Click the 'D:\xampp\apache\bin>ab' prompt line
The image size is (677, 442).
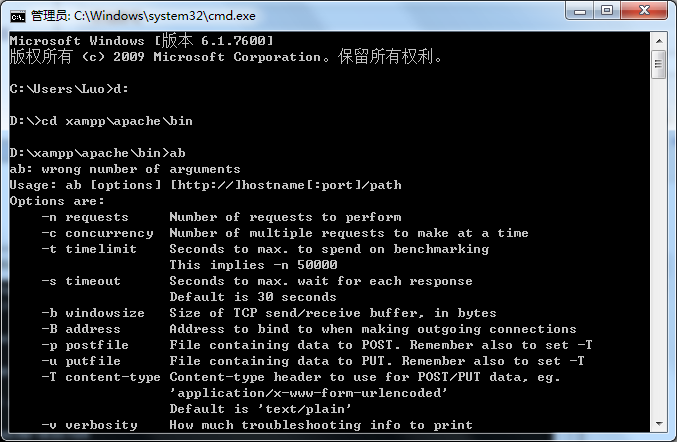[x=98, y=153]
